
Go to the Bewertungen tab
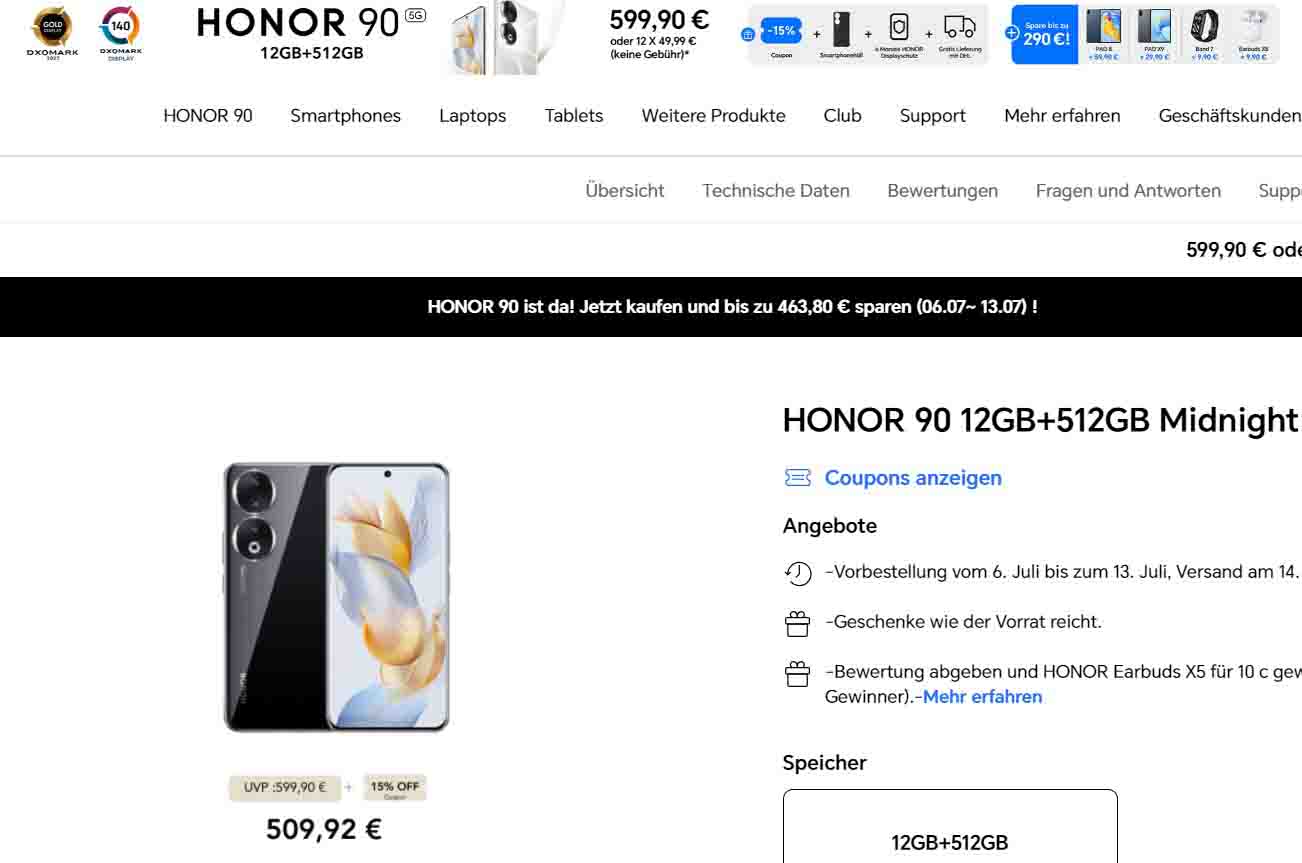coord(943,190)
